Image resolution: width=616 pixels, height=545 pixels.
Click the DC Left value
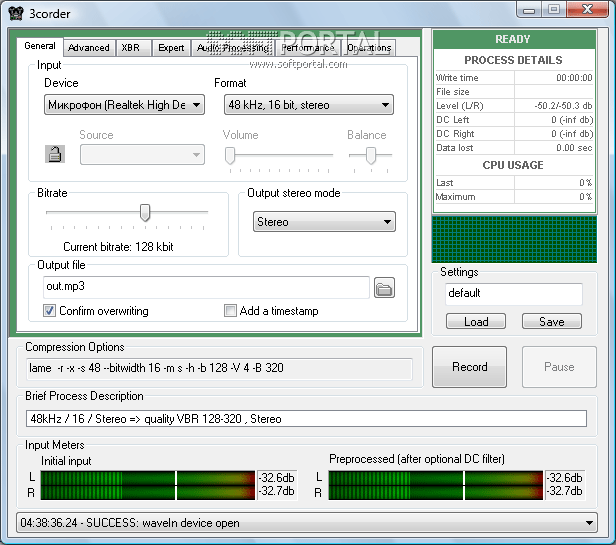click(x=572, y=120)
